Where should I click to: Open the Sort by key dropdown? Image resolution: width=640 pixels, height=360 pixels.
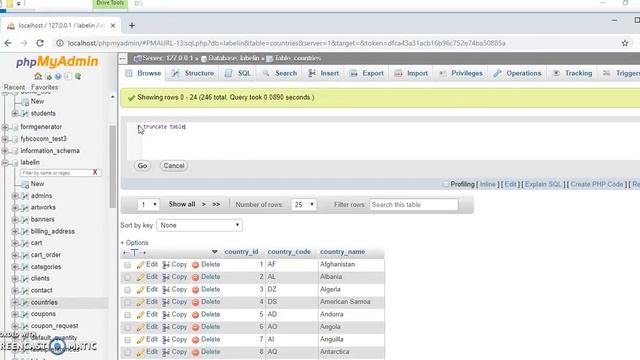(x=200, y=225)
